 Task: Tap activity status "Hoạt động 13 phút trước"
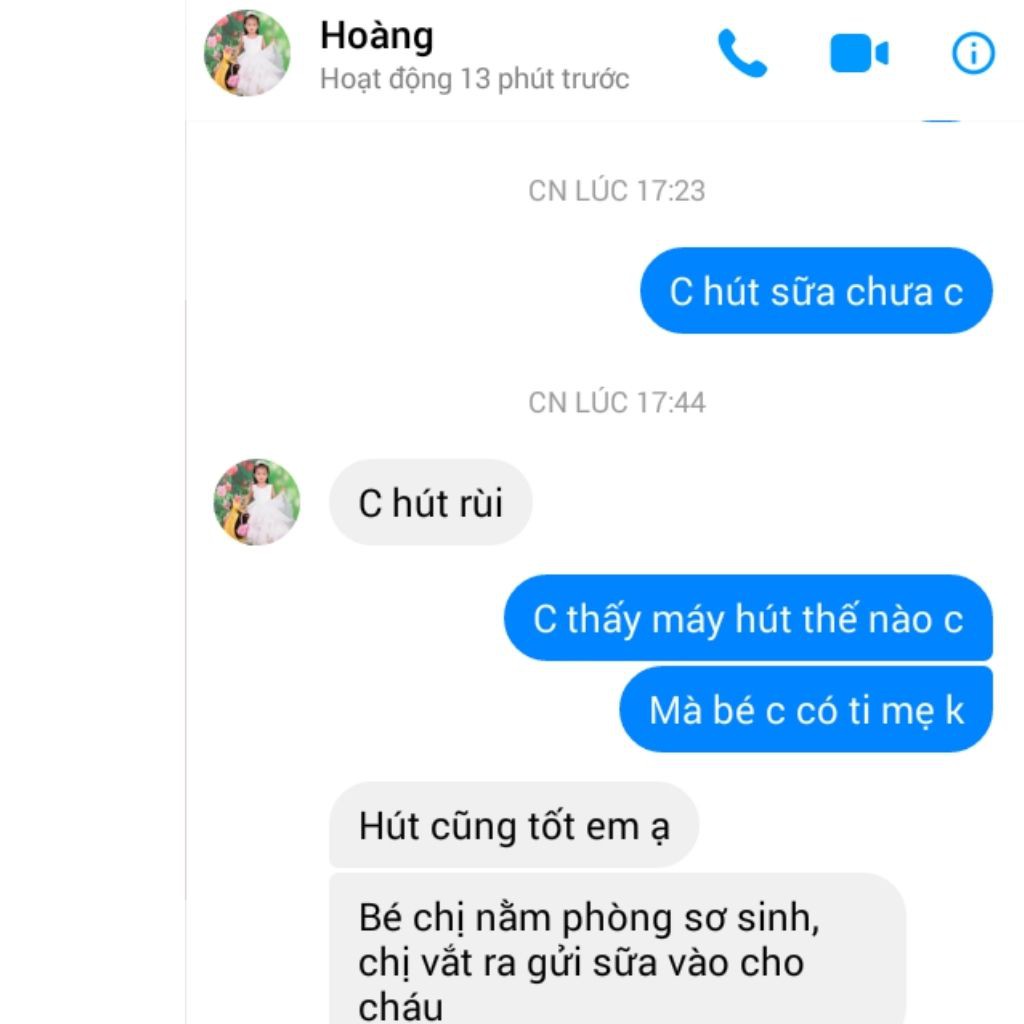click(x=474, y=79)
